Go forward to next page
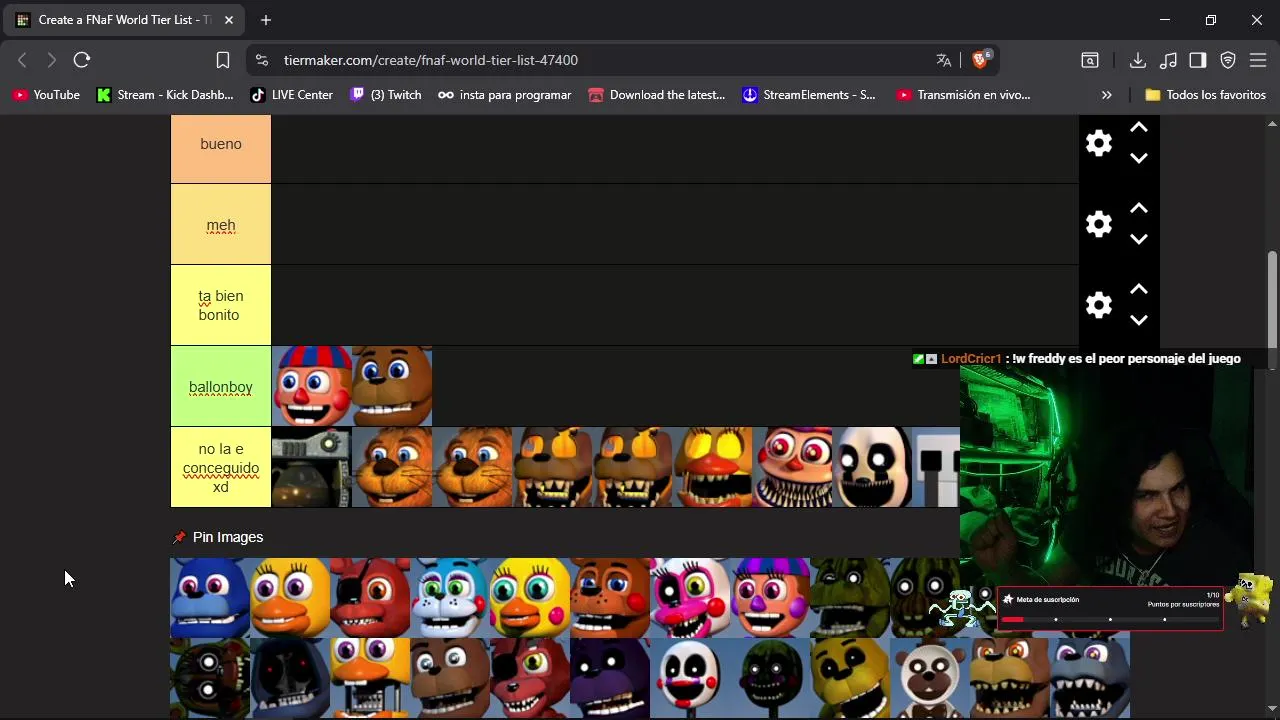 52,60
